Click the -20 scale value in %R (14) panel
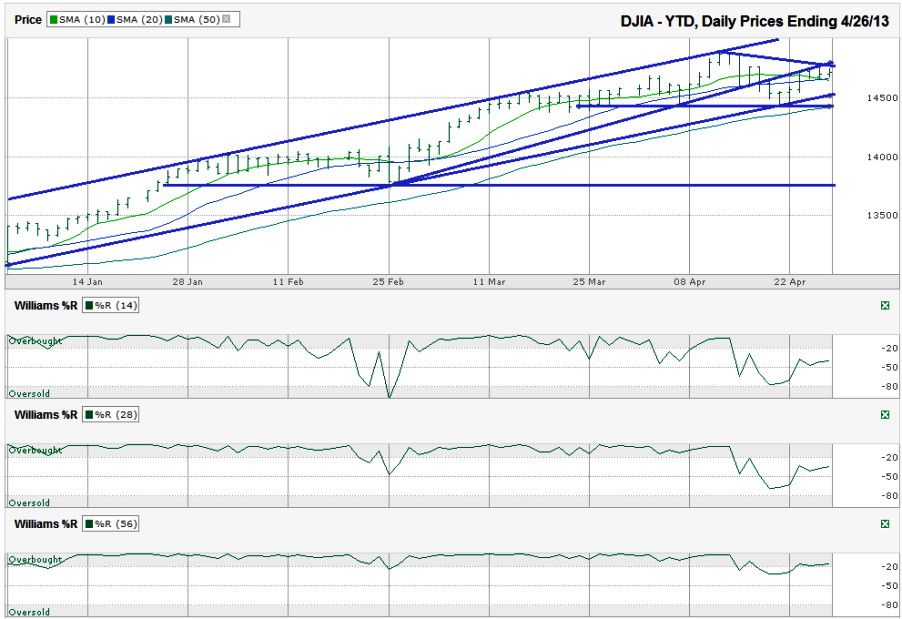The image size is (902, 619). (889, 348)
